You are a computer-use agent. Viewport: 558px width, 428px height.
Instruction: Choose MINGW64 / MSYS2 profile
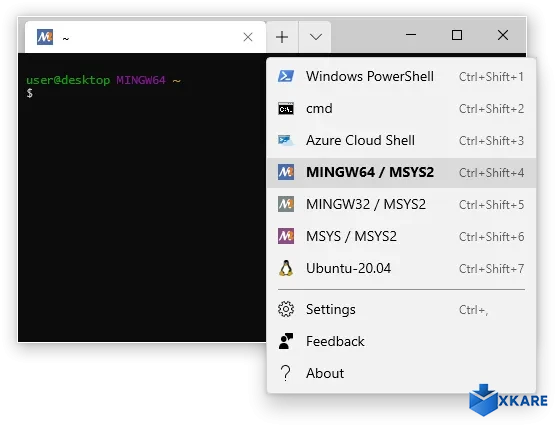pyautogui.click(x=401, y=173)
